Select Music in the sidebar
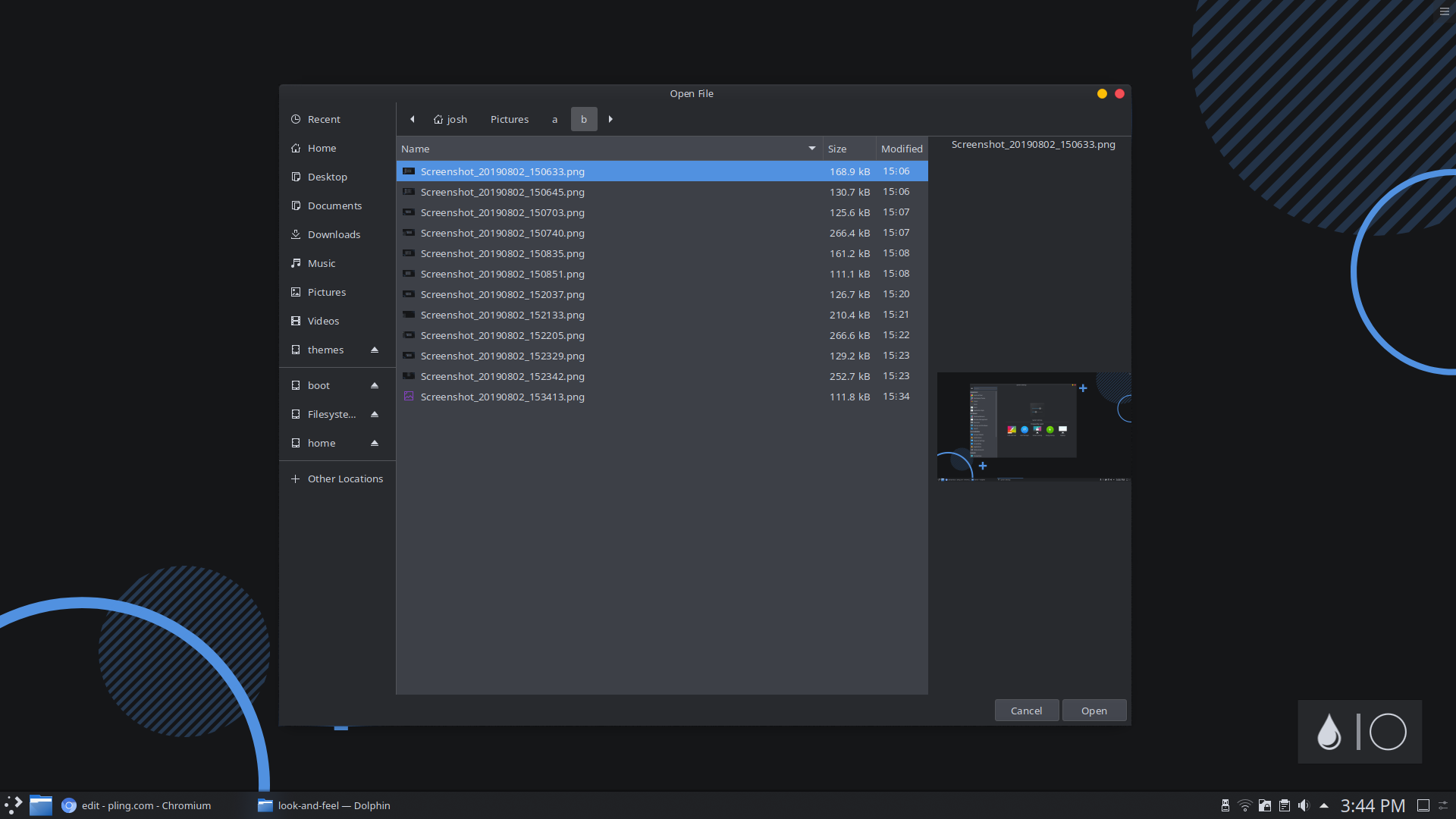1456x819 pixels. 337,263
